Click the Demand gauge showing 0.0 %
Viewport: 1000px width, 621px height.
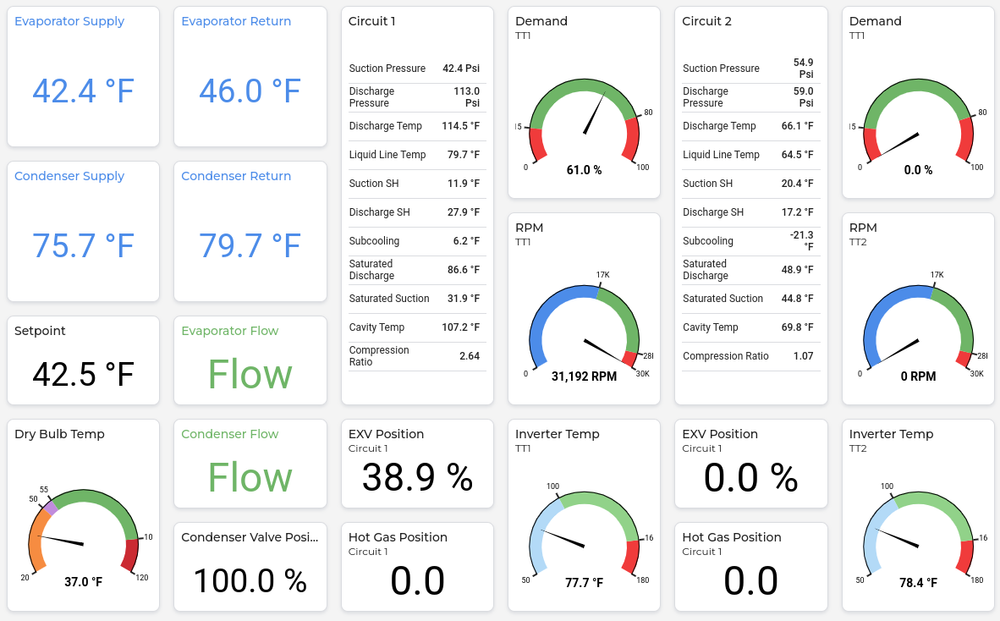pos(918,126)
